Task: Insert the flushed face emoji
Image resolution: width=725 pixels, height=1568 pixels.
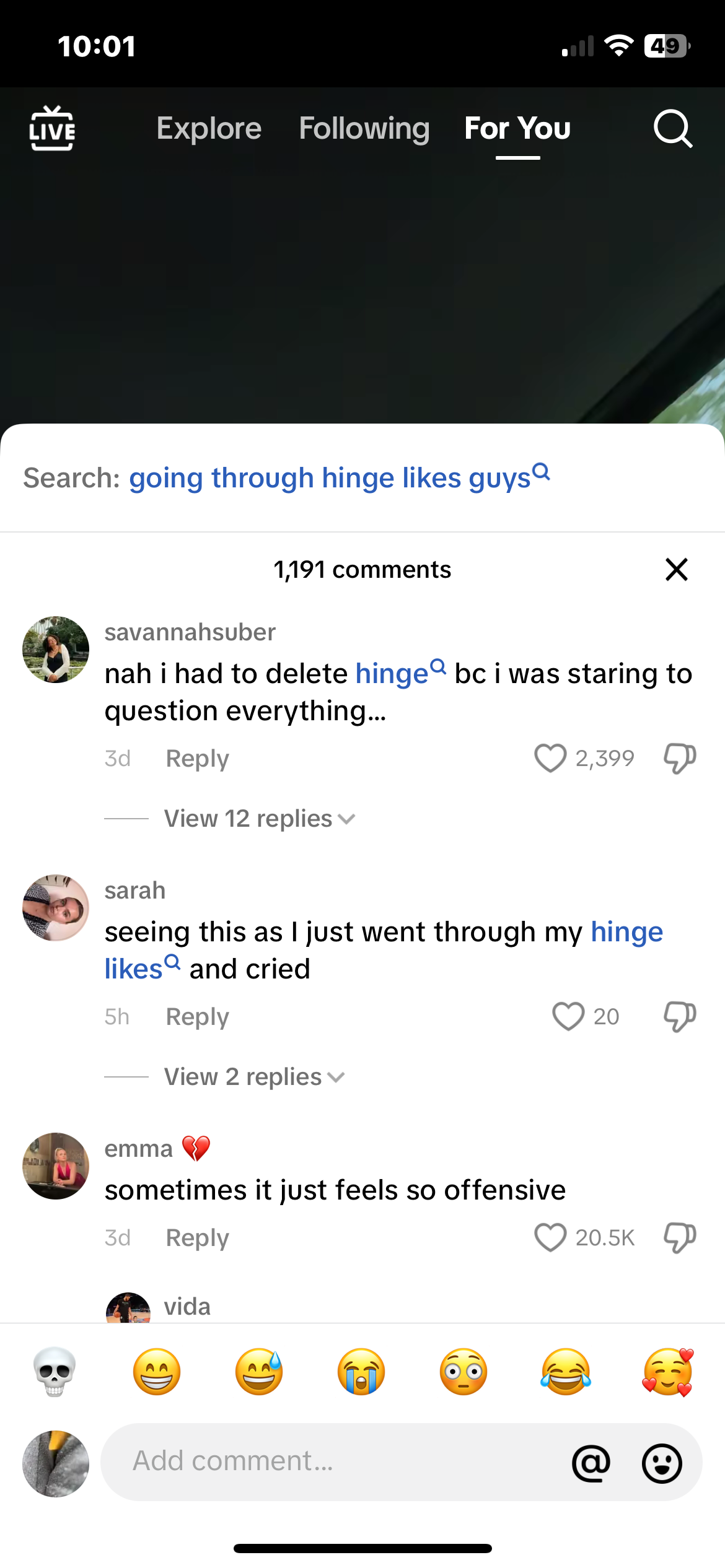Action: pyautogui.click(x=464, y=1371)
